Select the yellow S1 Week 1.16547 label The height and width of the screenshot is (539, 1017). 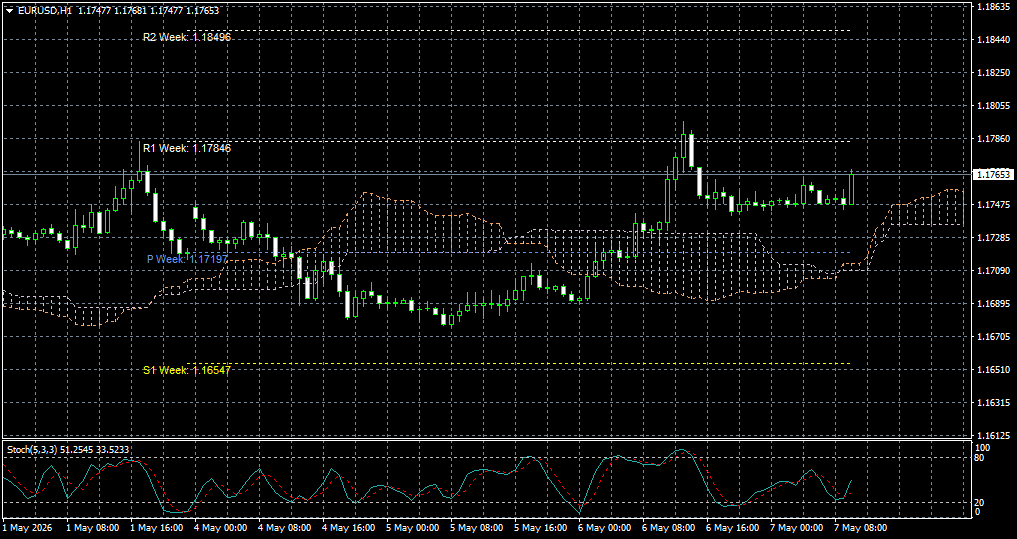click(x=187, y=370)
